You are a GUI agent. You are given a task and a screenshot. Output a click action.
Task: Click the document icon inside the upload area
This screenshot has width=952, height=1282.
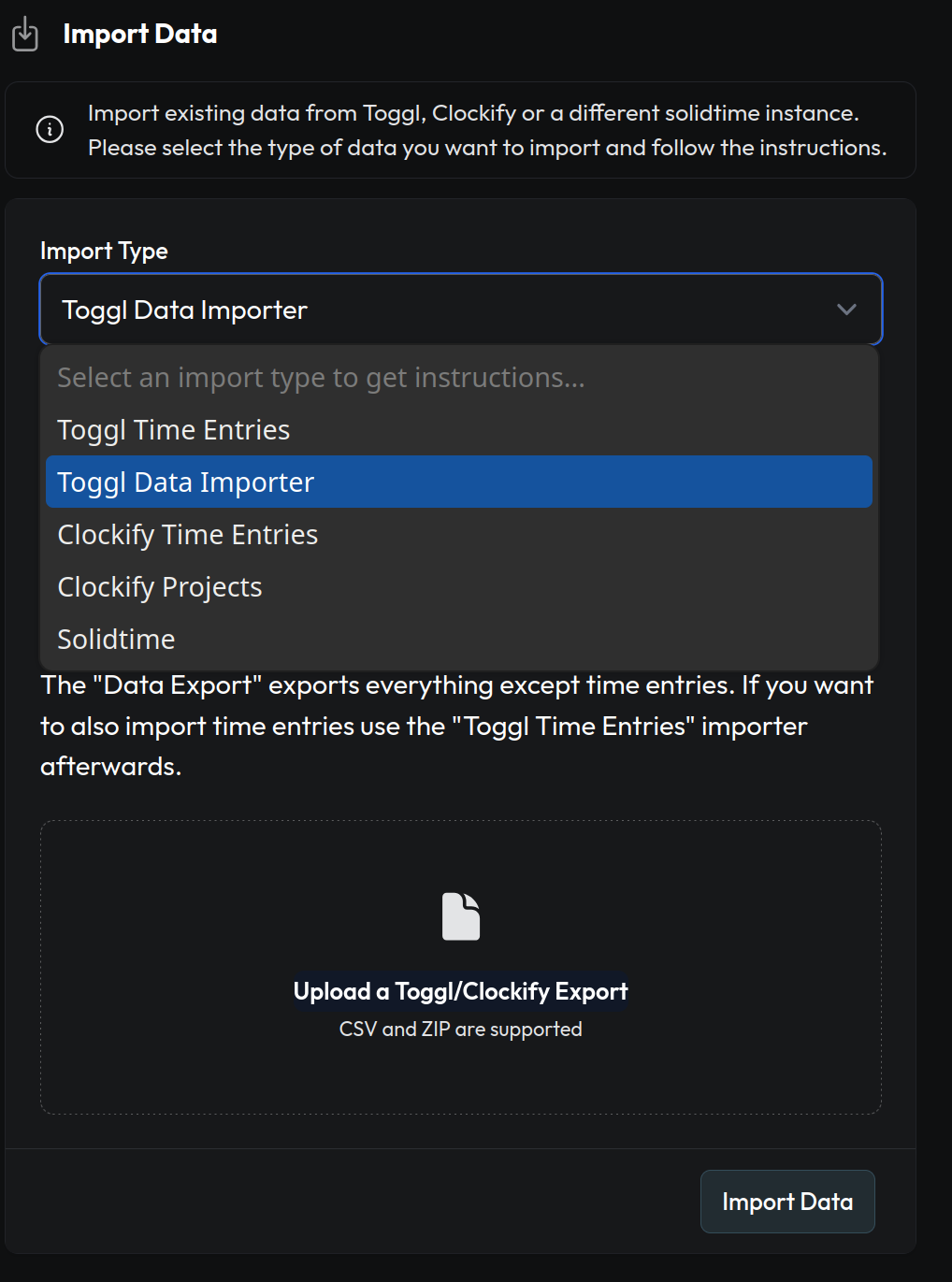[459, 915]
